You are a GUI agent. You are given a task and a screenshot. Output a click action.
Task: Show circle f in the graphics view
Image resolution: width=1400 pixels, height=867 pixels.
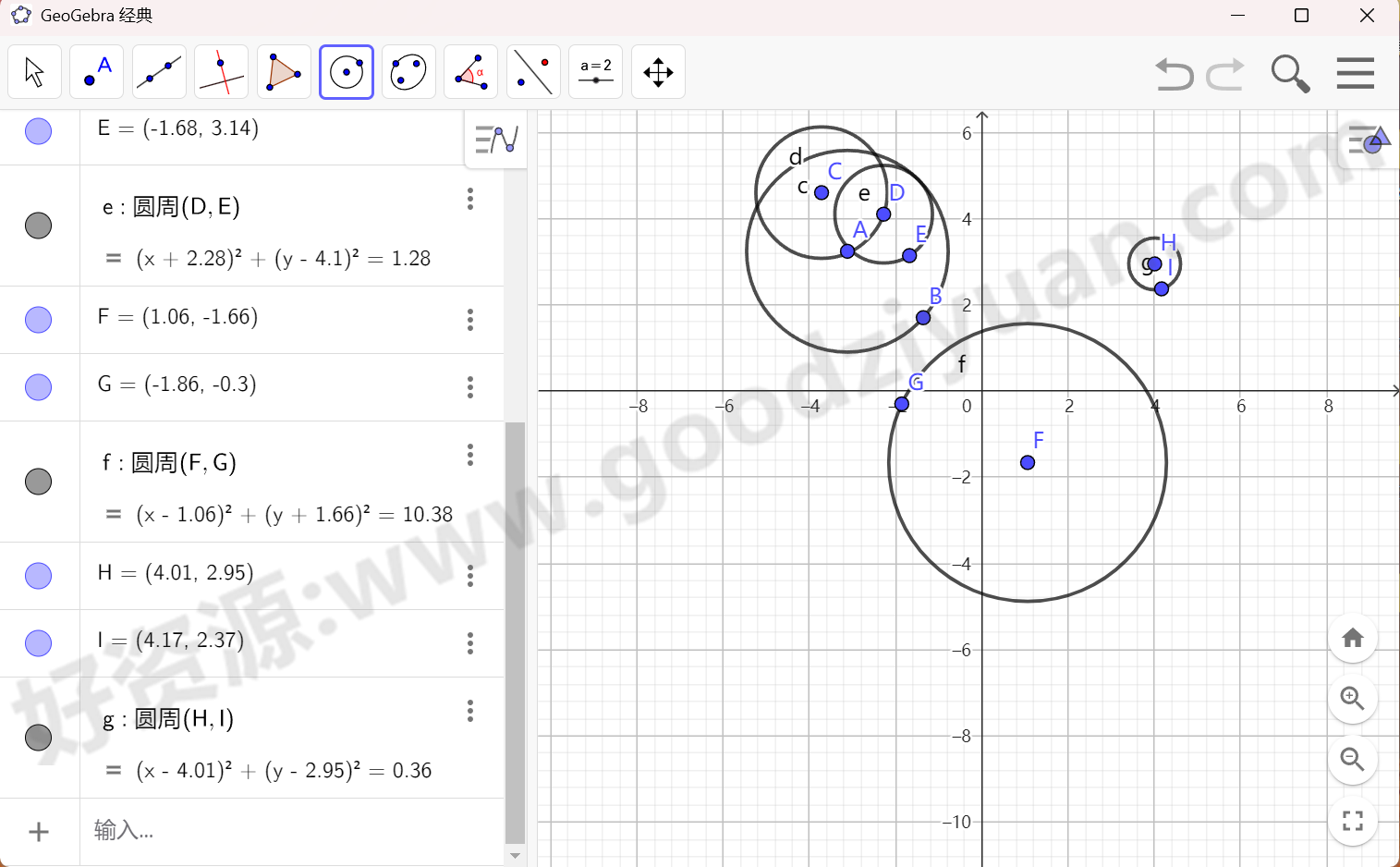pos(38,481)
